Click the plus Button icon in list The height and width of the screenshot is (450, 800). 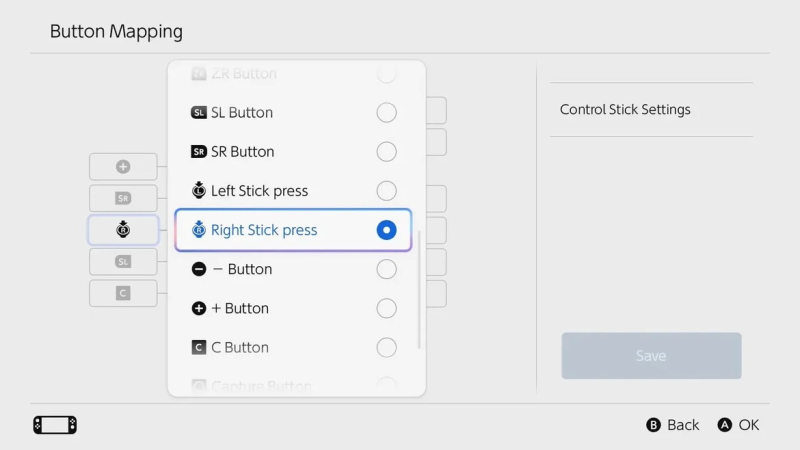(198, 308)
